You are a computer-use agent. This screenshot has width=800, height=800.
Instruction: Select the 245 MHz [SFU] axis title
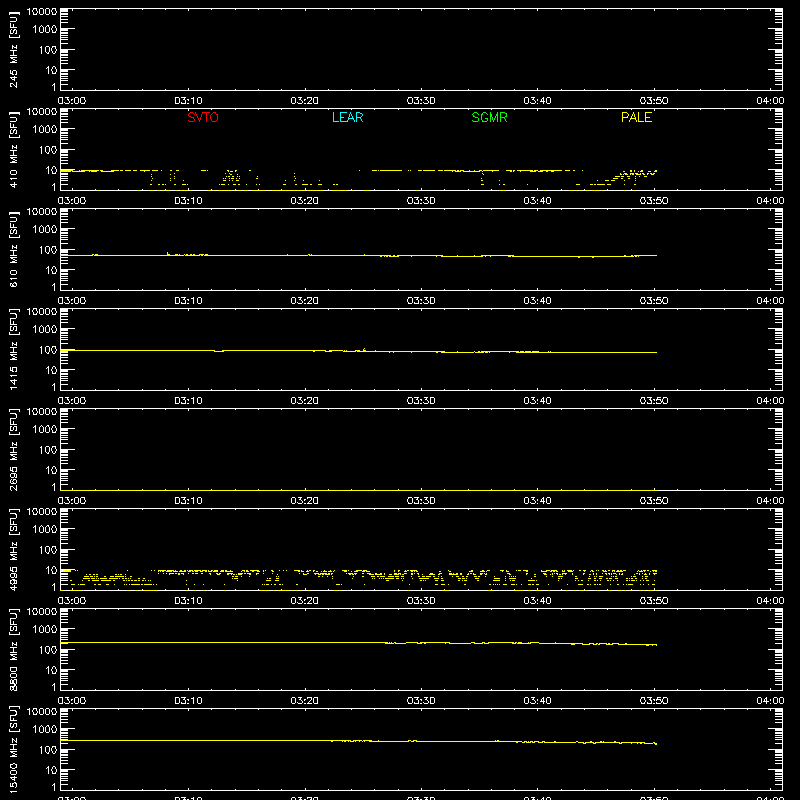pos(13,49)
